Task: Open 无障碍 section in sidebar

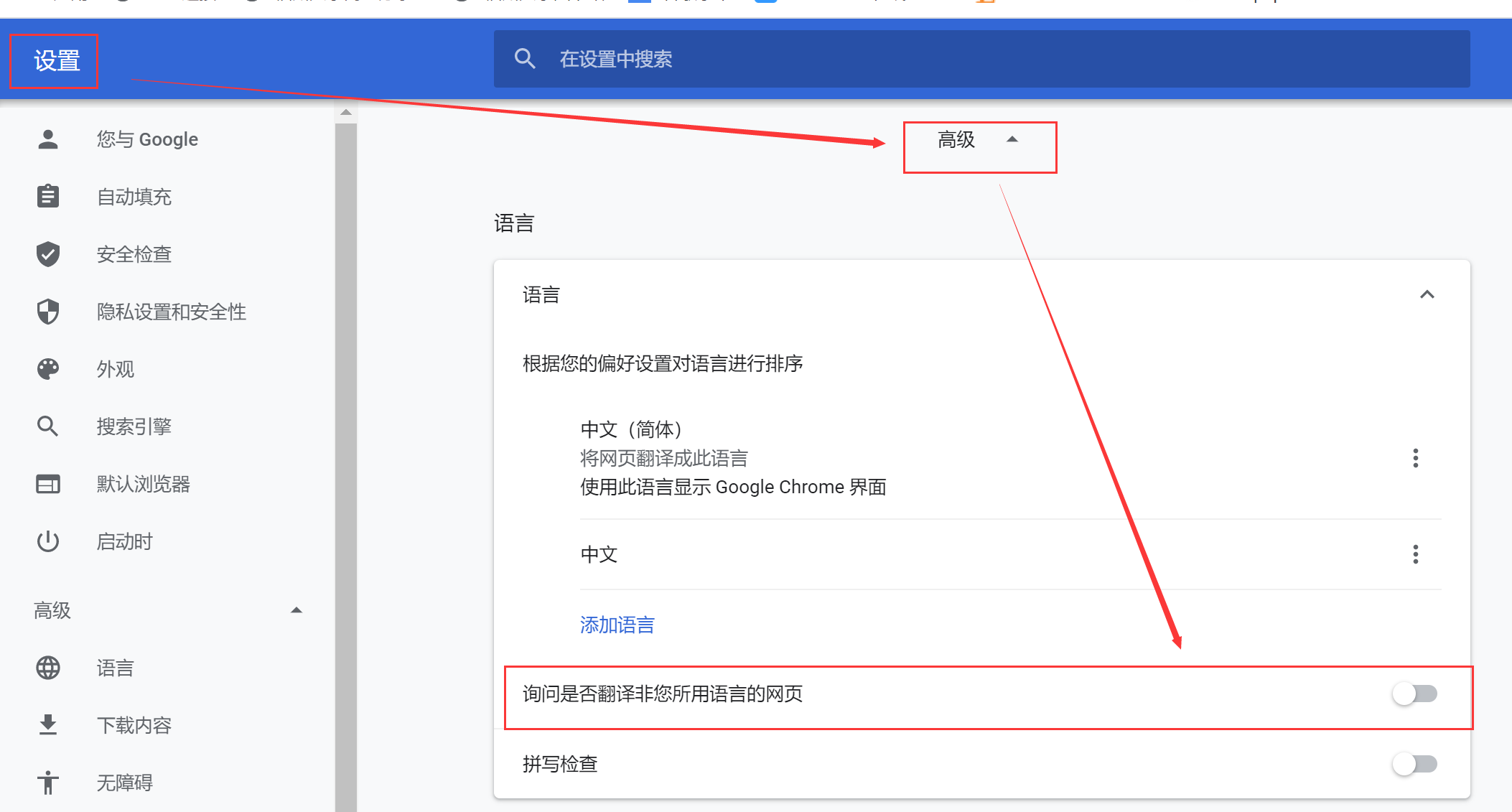Action: [125, 783]
